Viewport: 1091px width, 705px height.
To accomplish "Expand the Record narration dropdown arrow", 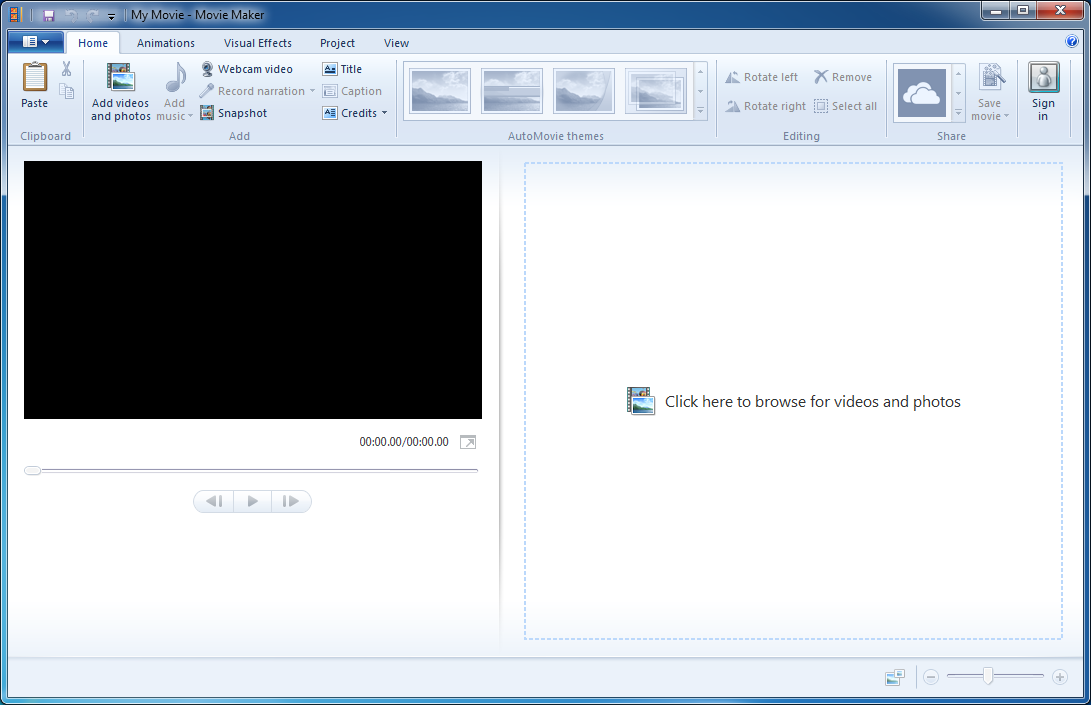I will pyautogui.click(x=312, y=91).
